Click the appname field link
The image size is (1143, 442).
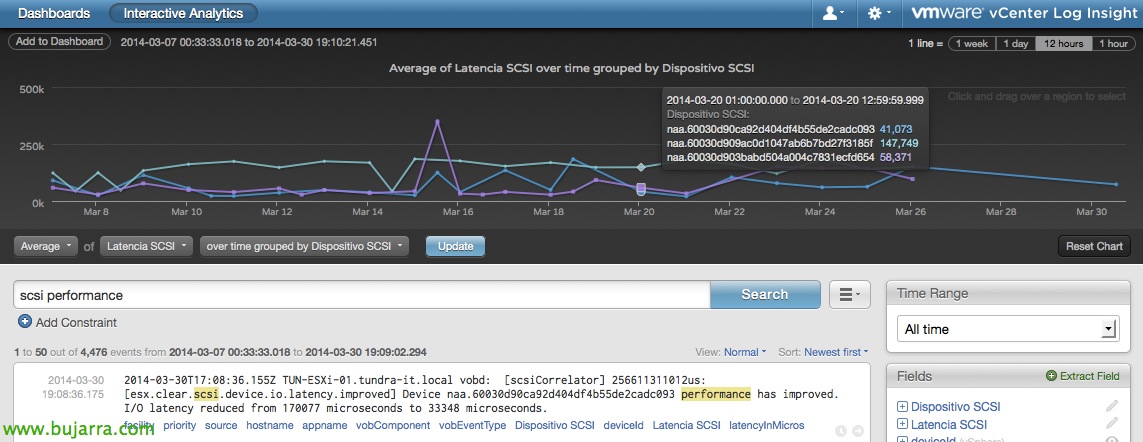324,425
